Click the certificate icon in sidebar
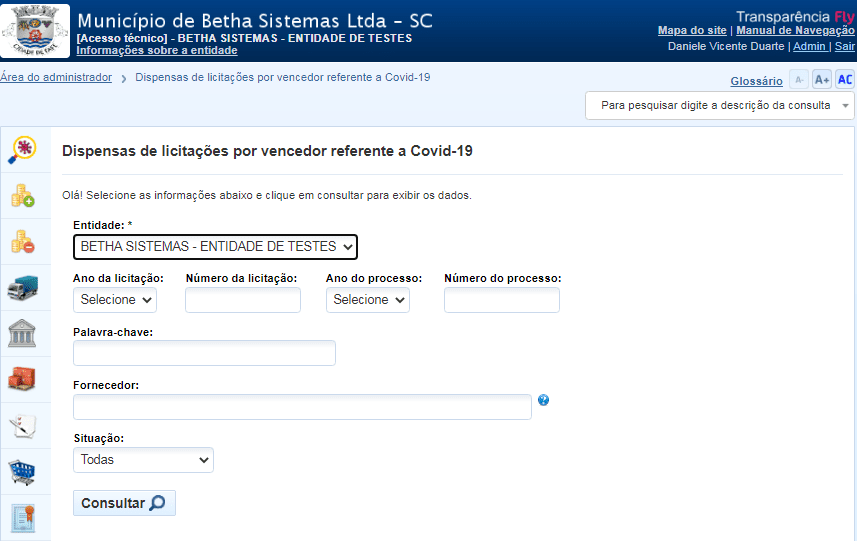 click(22, 518)
